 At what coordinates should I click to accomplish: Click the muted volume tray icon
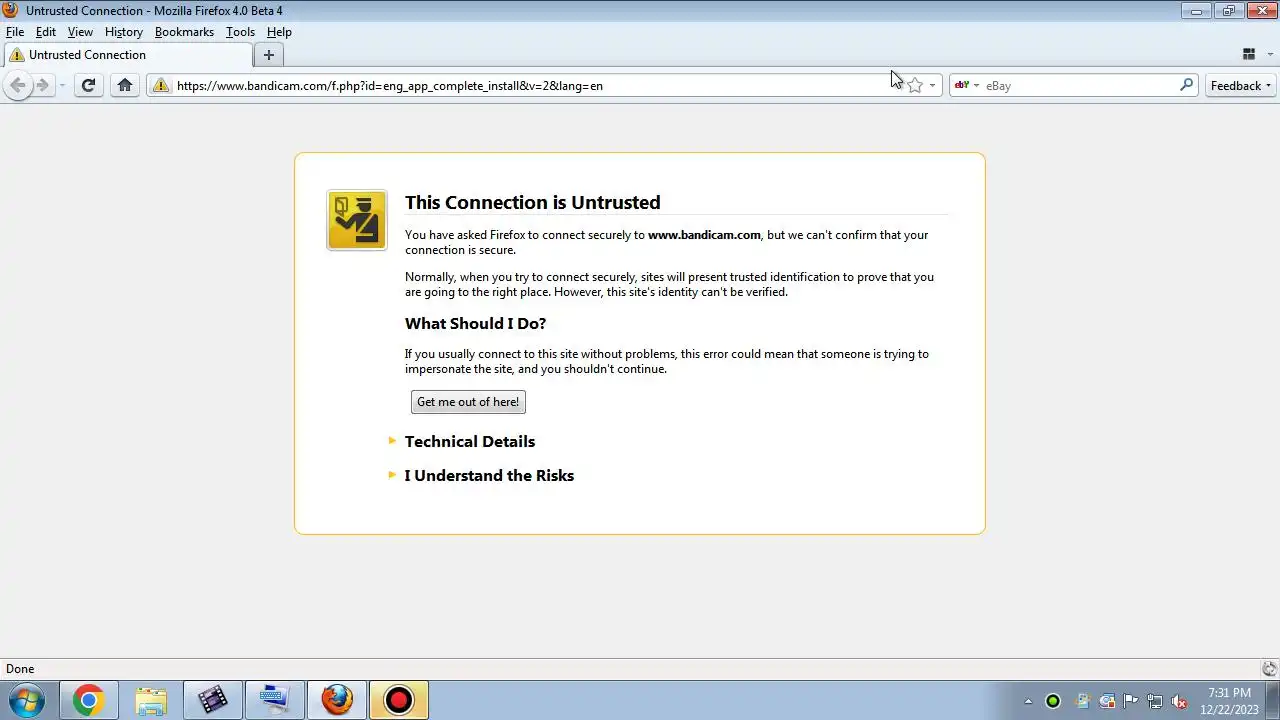[x=1179, y=701]
